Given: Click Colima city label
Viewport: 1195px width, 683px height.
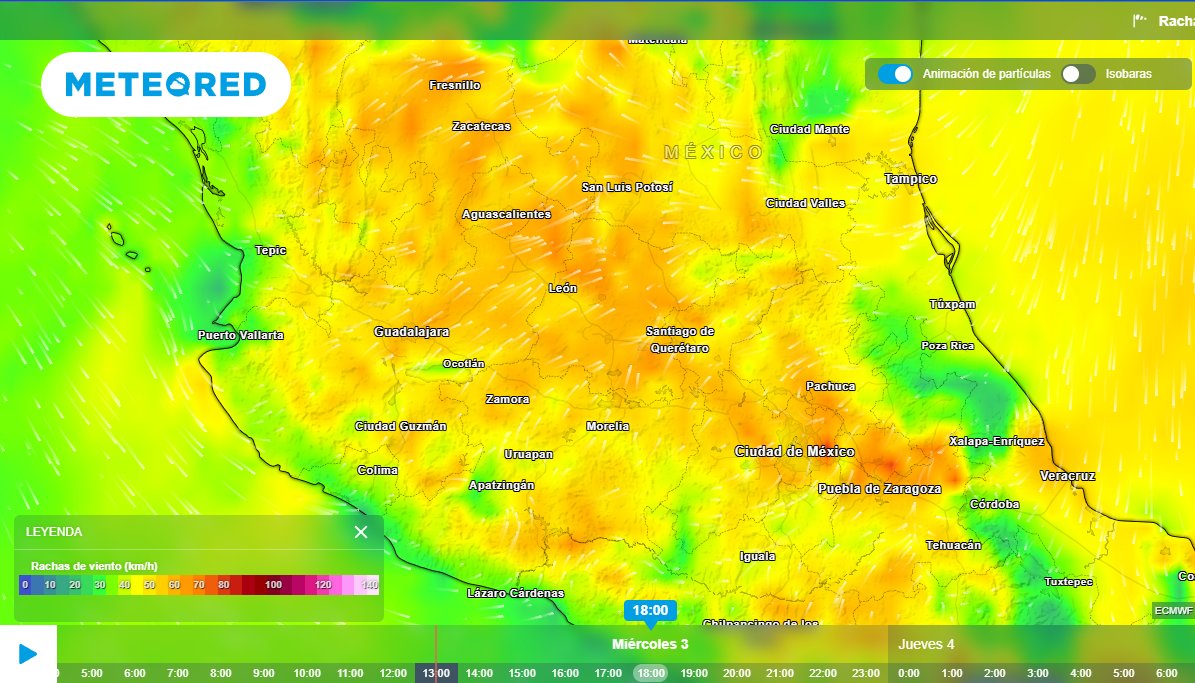Looking at the screenshot, I should pos(378,470).
